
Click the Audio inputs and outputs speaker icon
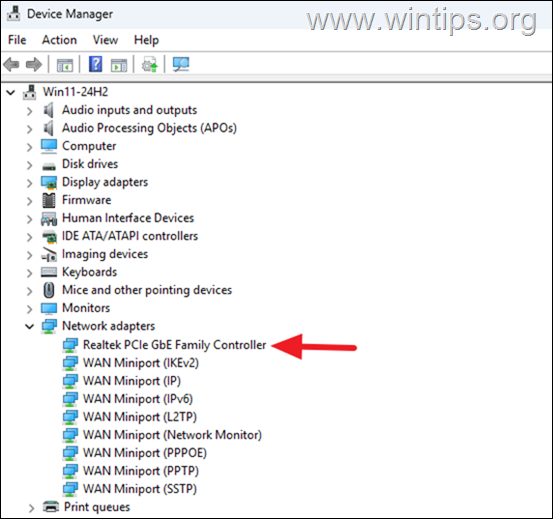point(49,110)
